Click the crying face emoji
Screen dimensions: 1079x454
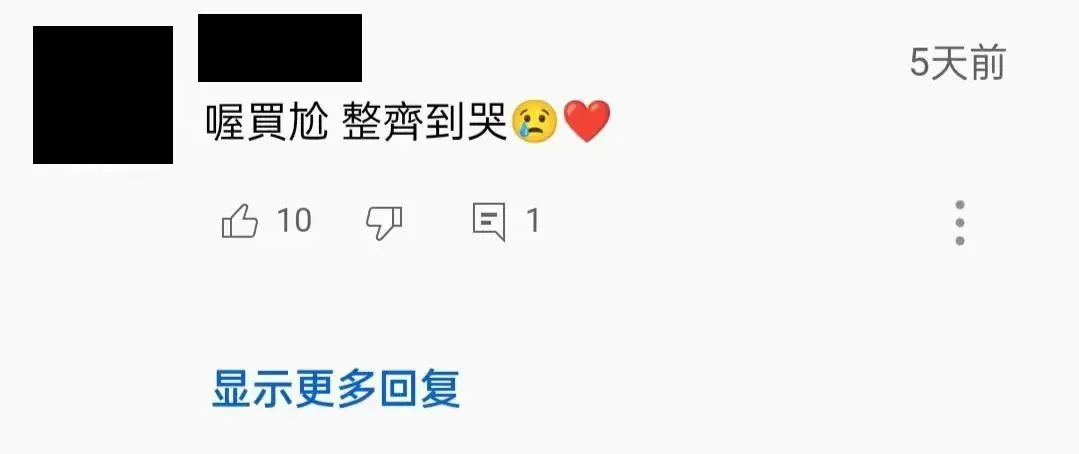click(535, 122)
